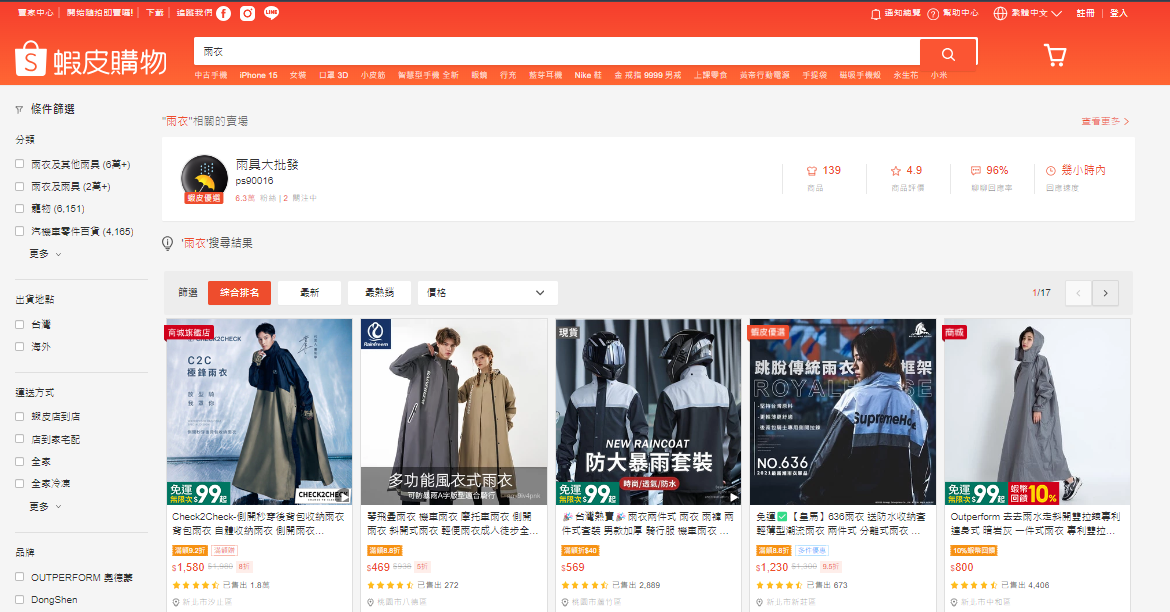Select the 最新 sort tab
1170x612 pixels.
coord(310,293)
